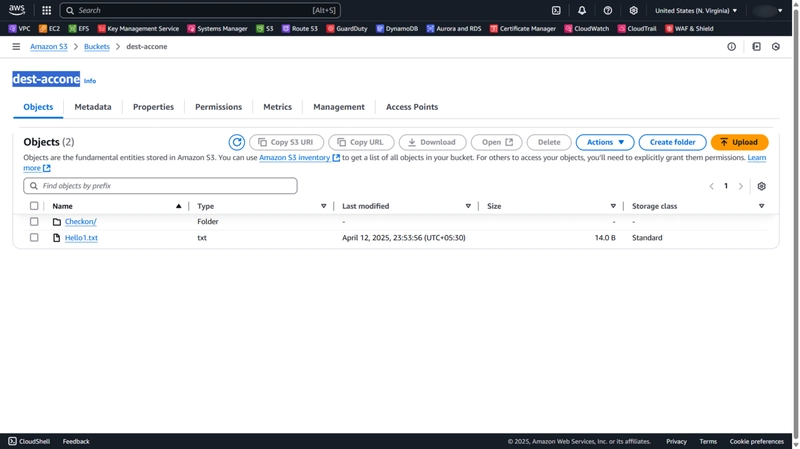Switch to the Metrics tab
The width and height of the screenshot is (800, 449).
[x=278, y=107]
